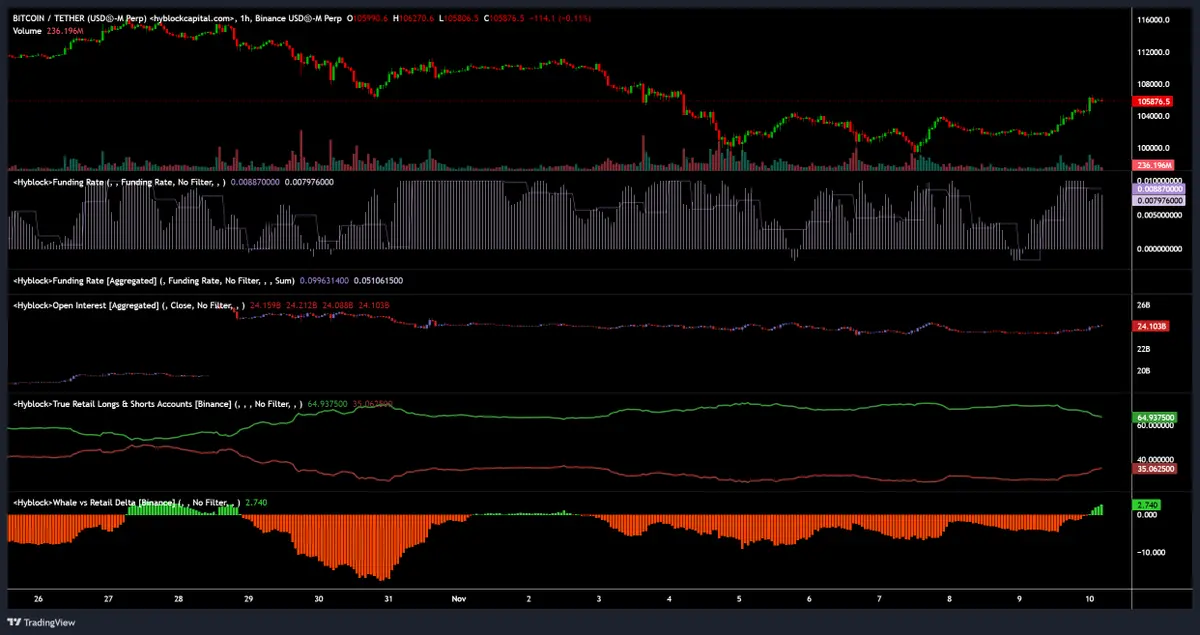The image size is (1200, 635).
Task: Click the 0.005000000 funding axis label
Action: pyautogui.click(x=1160, y=214)
